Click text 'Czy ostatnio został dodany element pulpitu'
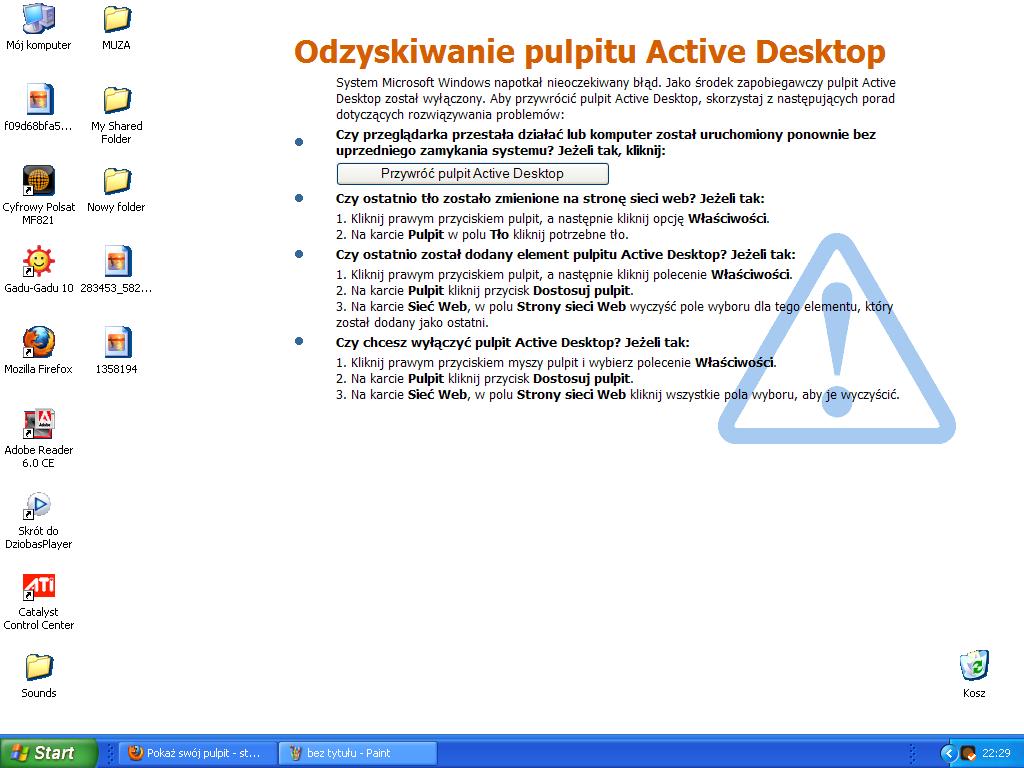The image size is (1024, 768). pyautogui.click(x=477, y=255)
